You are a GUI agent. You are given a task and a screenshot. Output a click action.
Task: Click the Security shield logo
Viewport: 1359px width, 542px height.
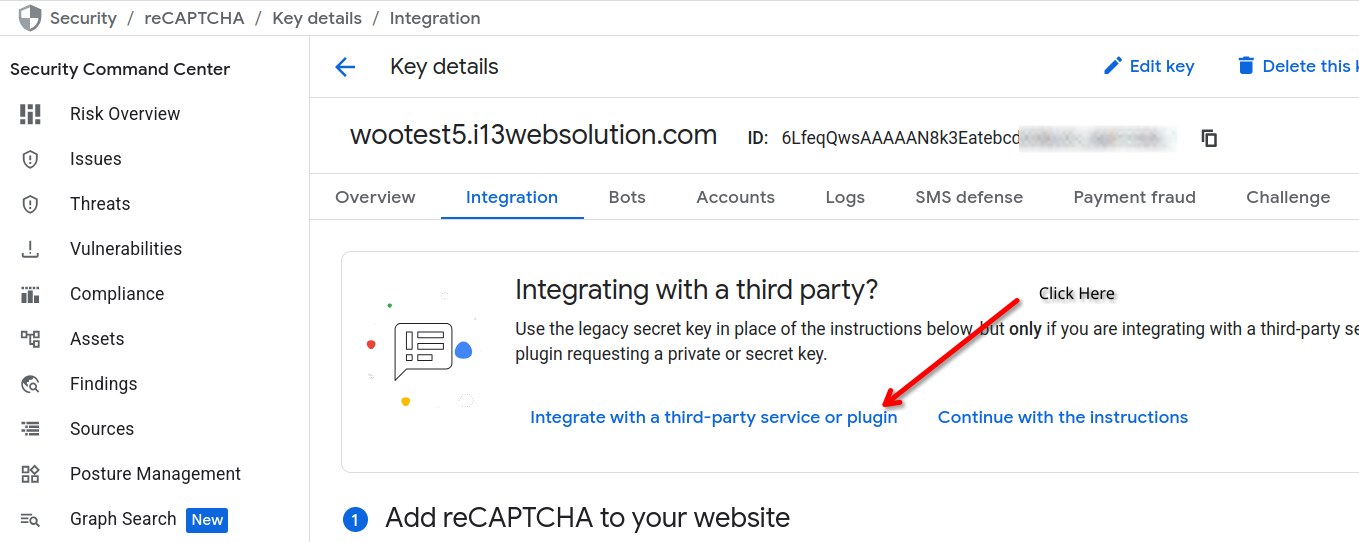[x=30, y=18]
